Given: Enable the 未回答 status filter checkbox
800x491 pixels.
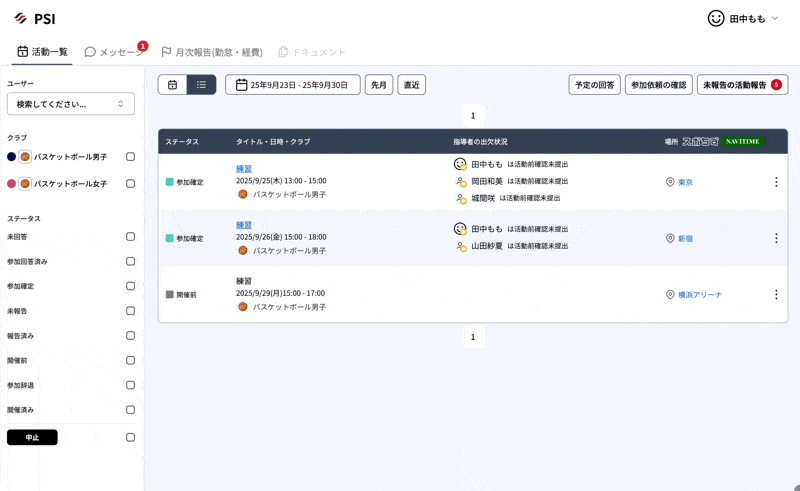Looking at the screenshot, I should [x=130, y=237].
